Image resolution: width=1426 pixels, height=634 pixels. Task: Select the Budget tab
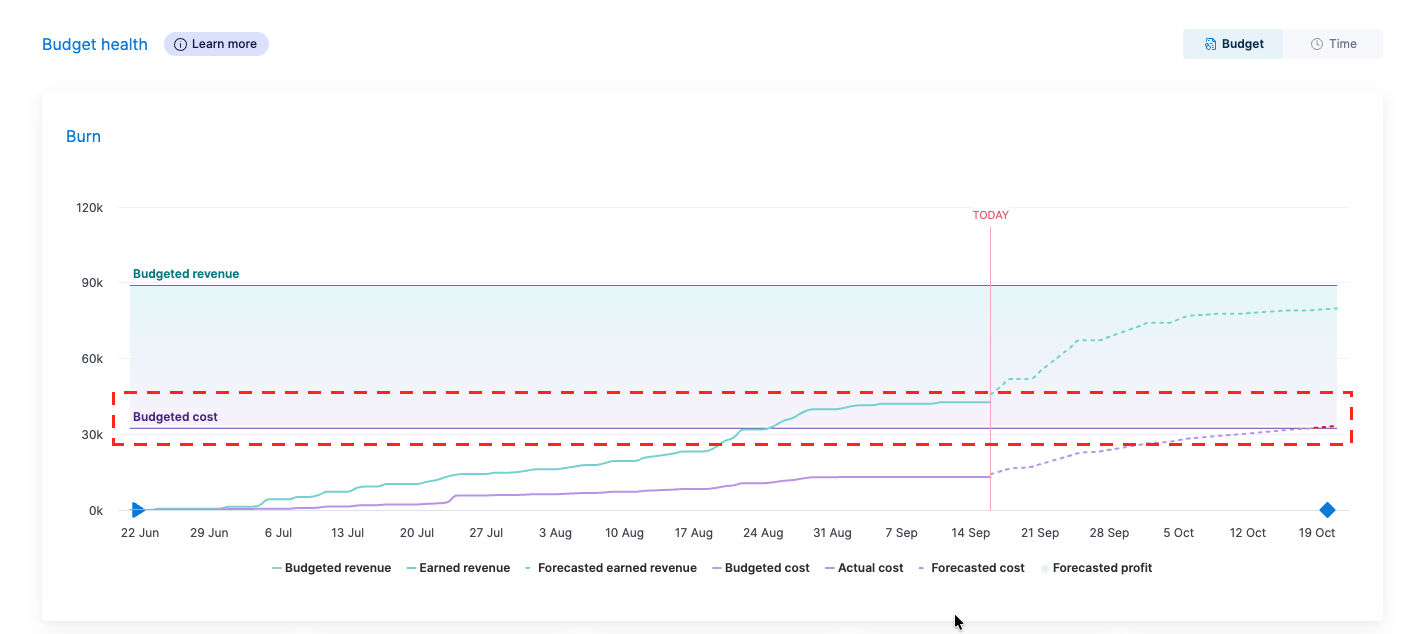click(x=1233, y=44)
